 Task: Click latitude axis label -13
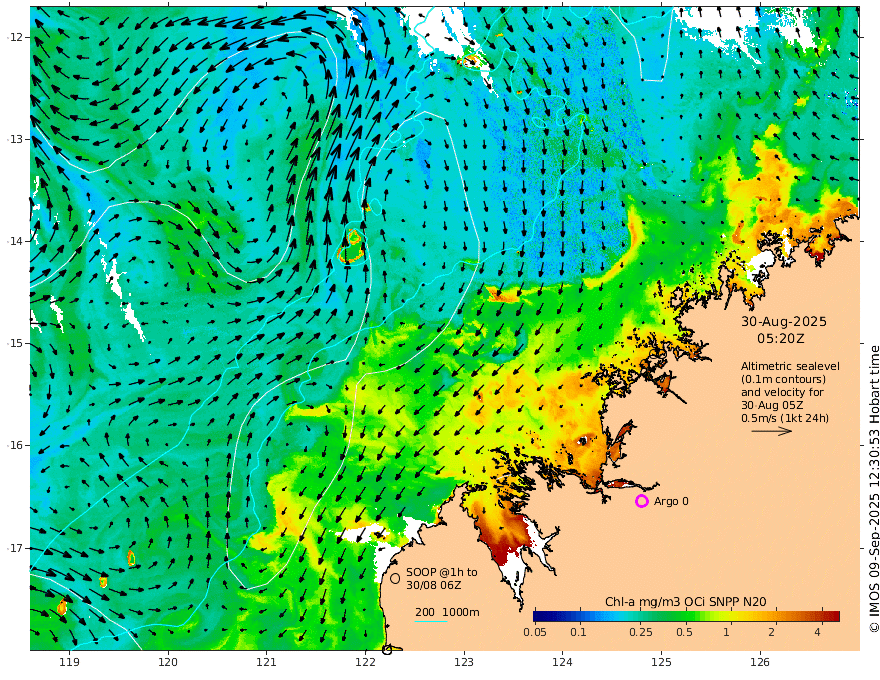tap(15, 139)
